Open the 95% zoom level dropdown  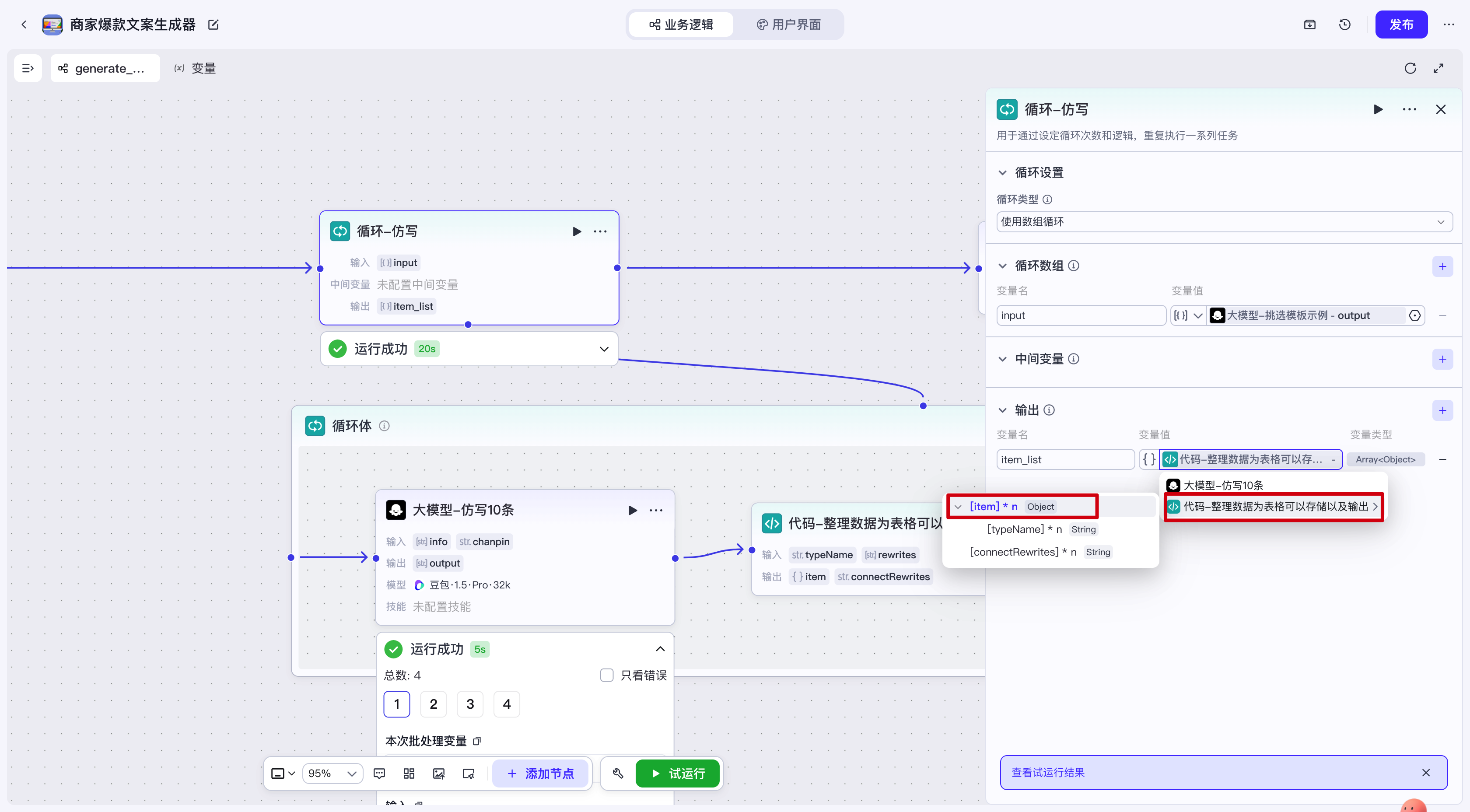332,774
